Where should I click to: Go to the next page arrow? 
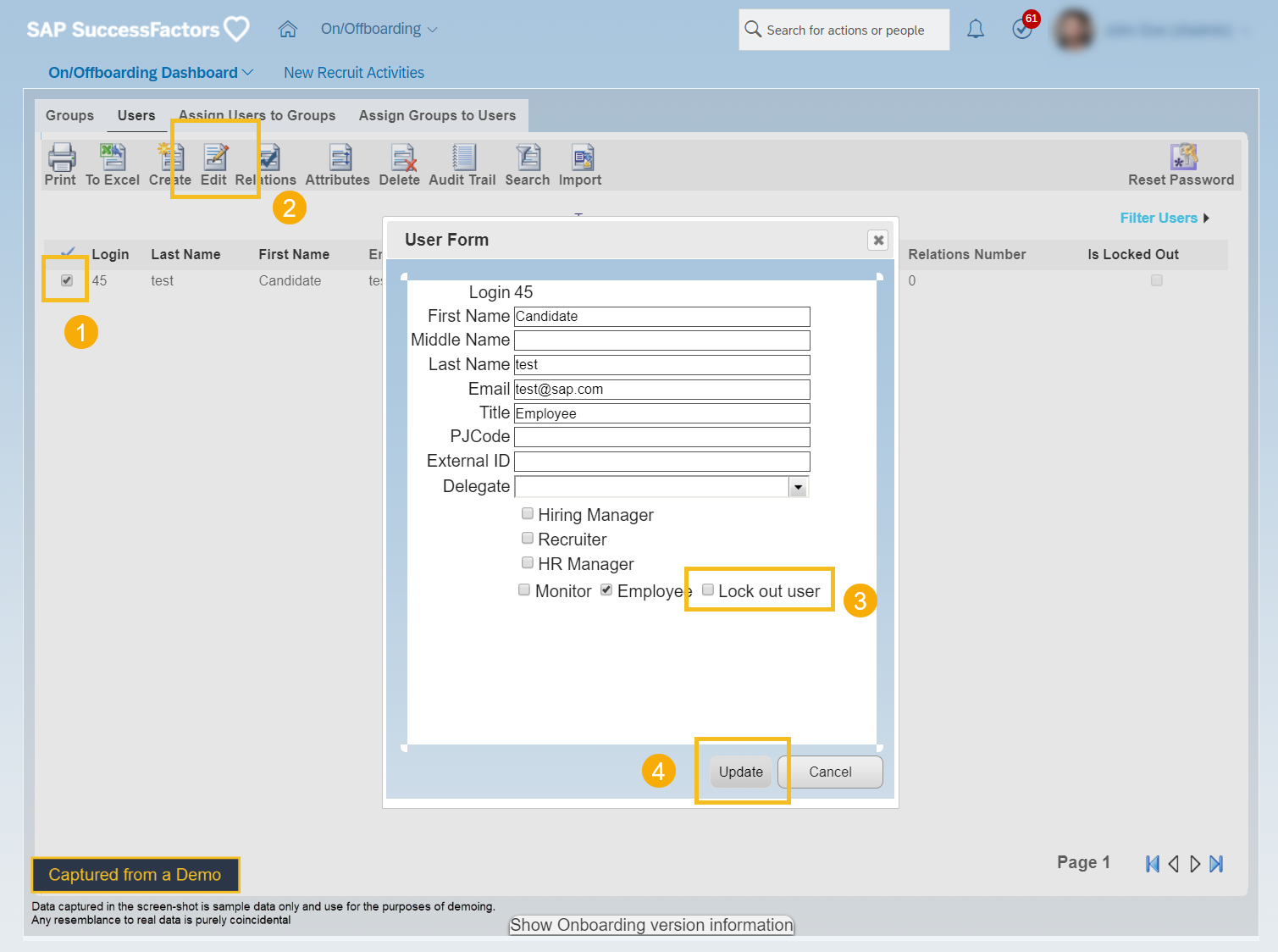(1195, 864)
